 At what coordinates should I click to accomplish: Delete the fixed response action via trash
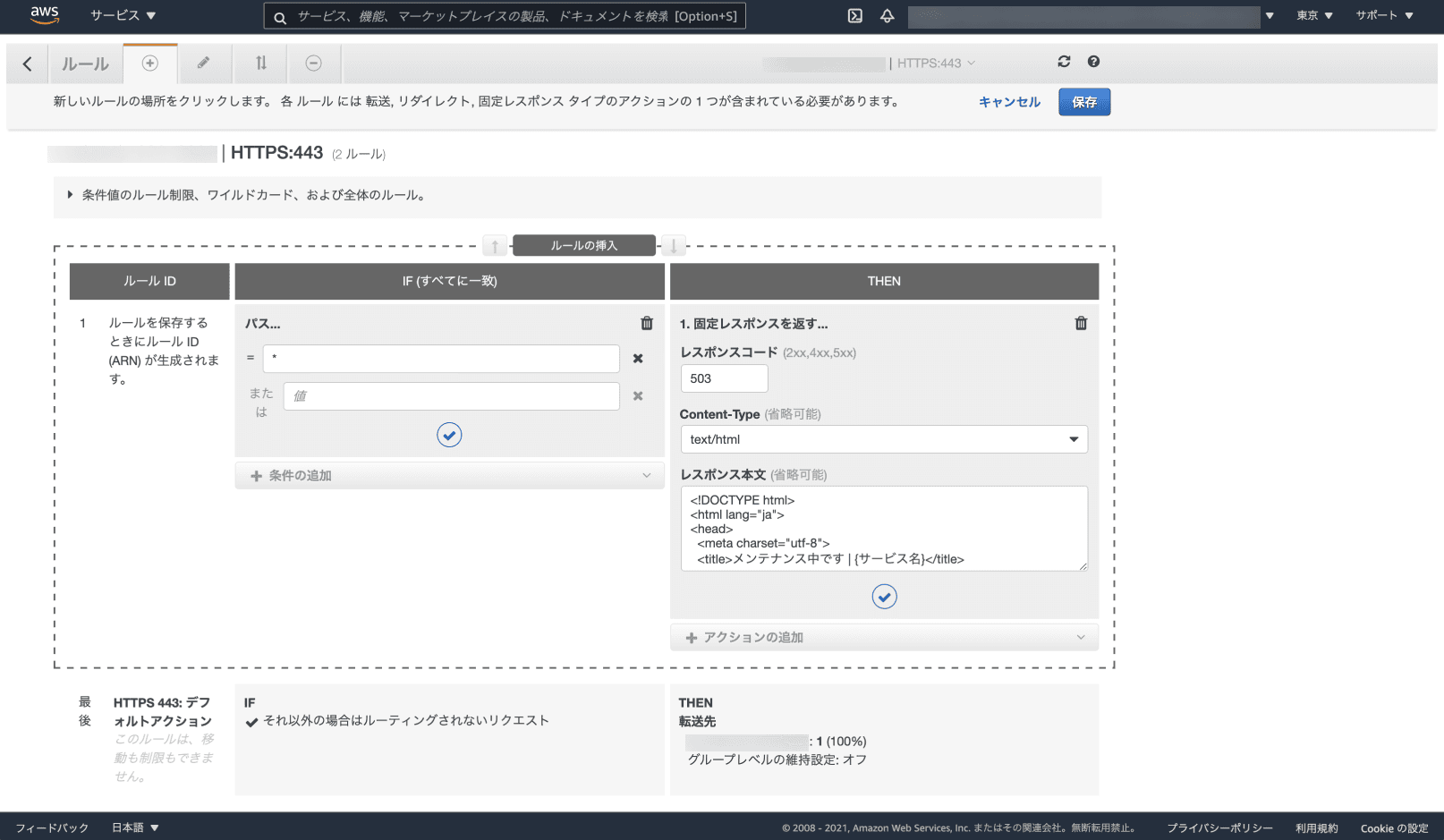pyautogui.click(x=1081, y=323)
